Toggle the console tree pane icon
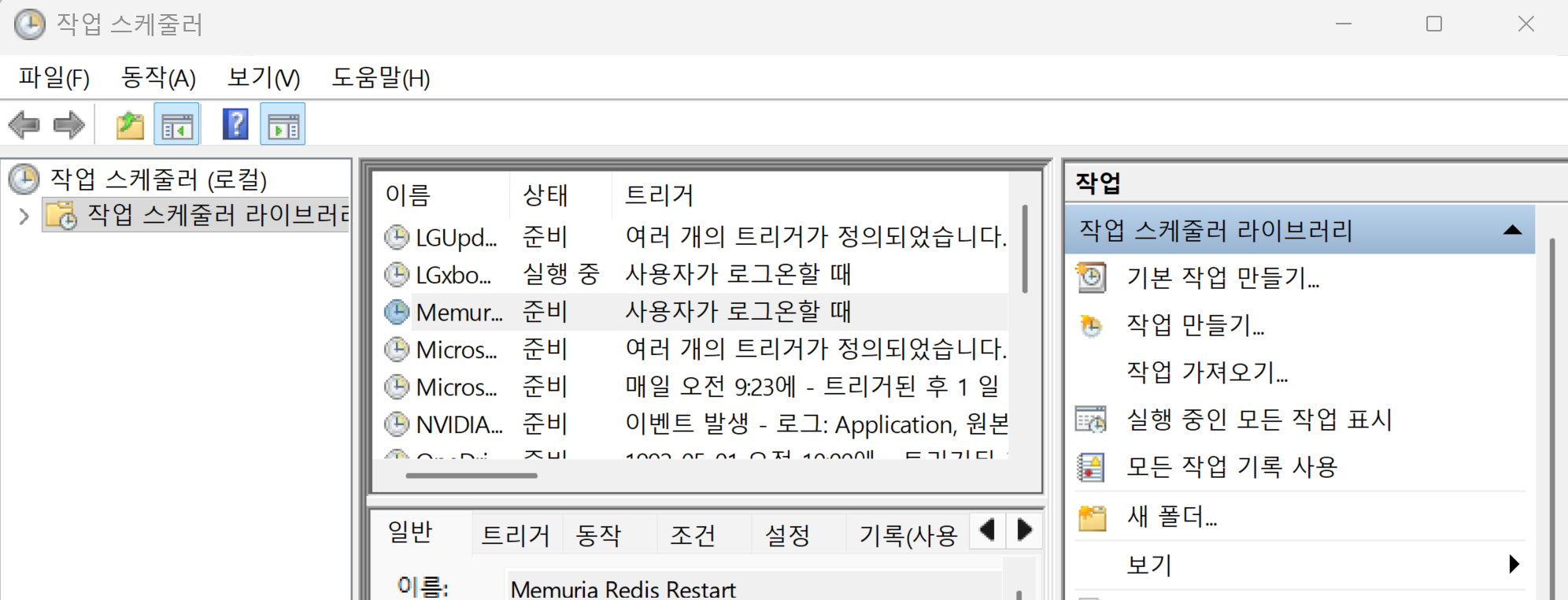Viewport: 1568px width, 600px height. 176,124
